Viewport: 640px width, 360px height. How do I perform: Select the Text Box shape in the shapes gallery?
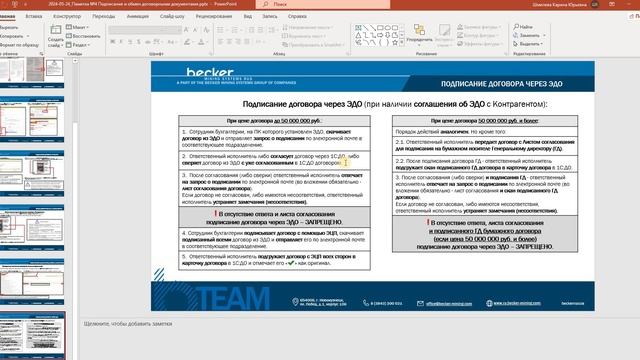[x=358, y=28]
